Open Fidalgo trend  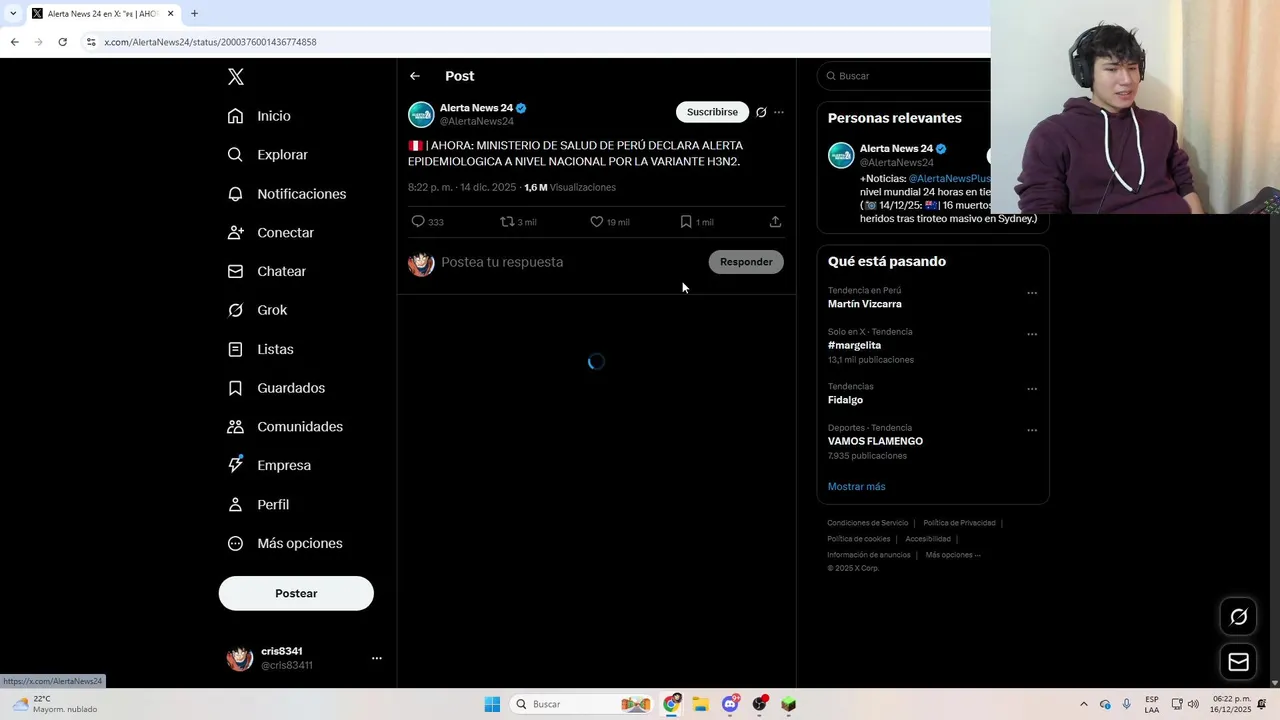click(845, 400)
